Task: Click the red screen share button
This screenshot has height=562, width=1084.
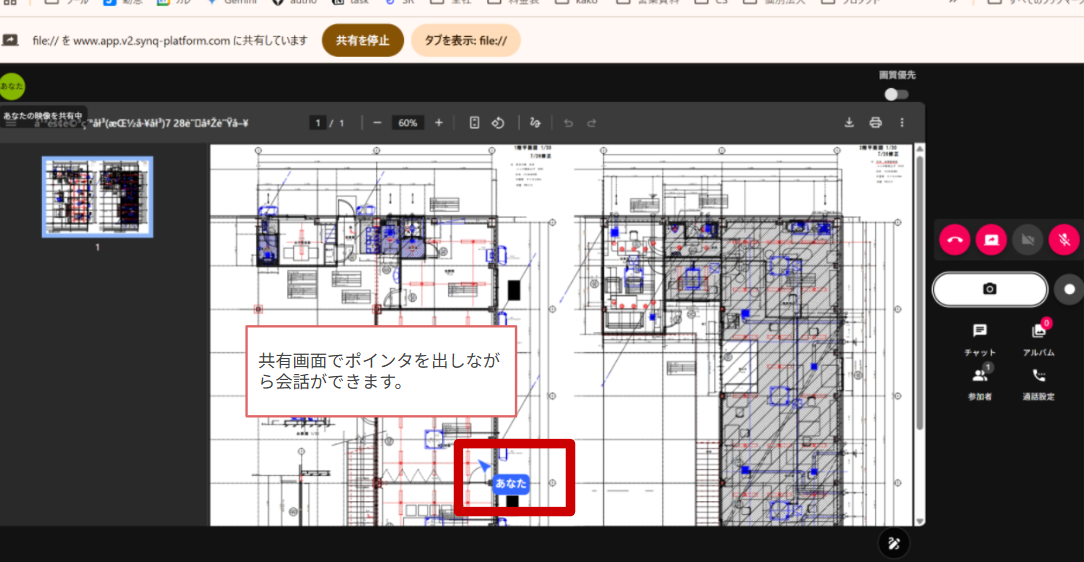Action: tap(991, 240)
